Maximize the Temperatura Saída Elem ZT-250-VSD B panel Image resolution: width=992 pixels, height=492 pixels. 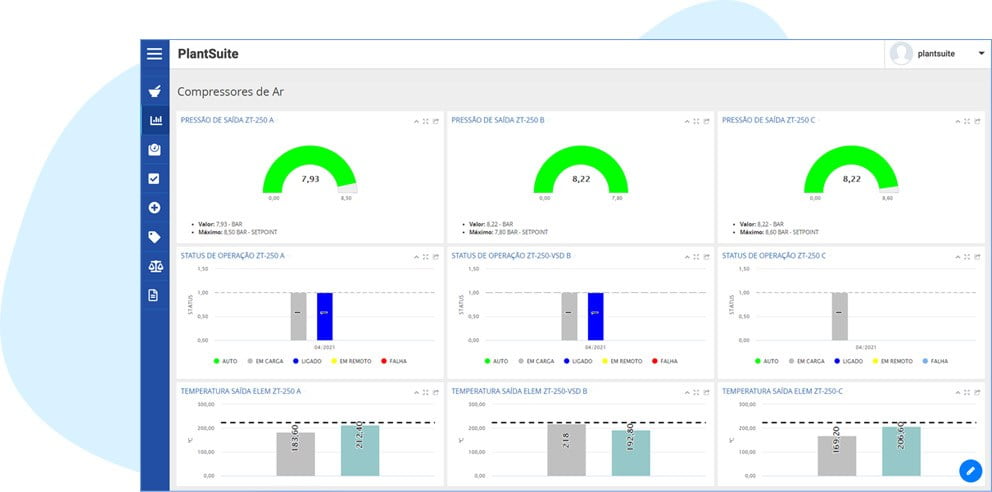697,393
